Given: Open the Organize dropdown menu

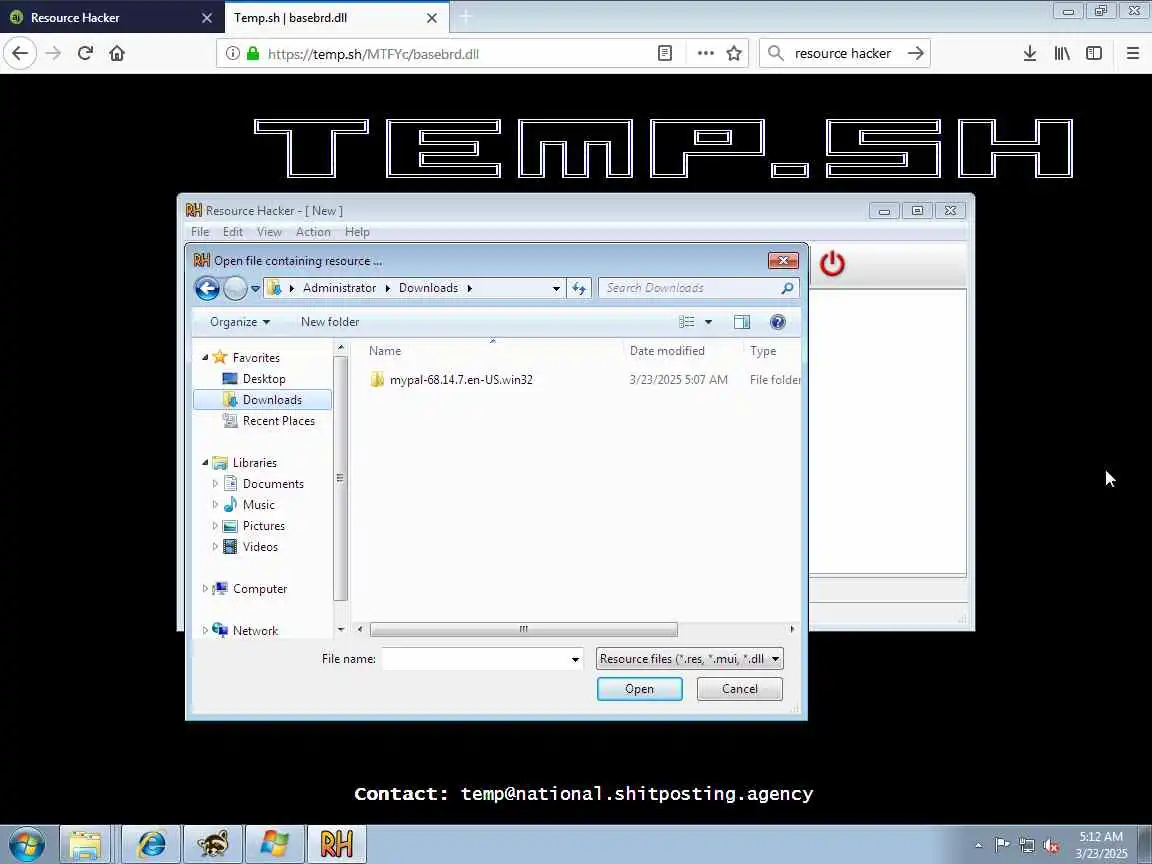Looking at the screenshot, I should coord(240,322).
